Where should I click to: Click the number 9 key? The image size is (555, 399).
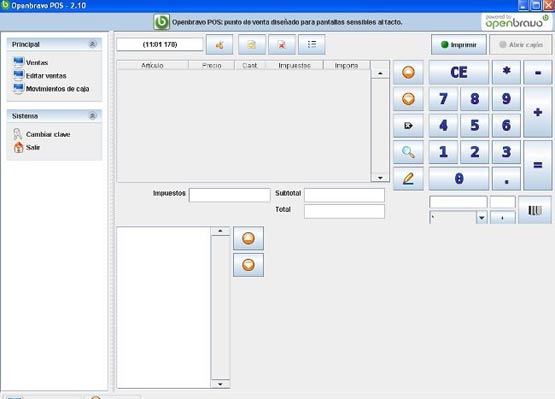(x=507, y=99)
